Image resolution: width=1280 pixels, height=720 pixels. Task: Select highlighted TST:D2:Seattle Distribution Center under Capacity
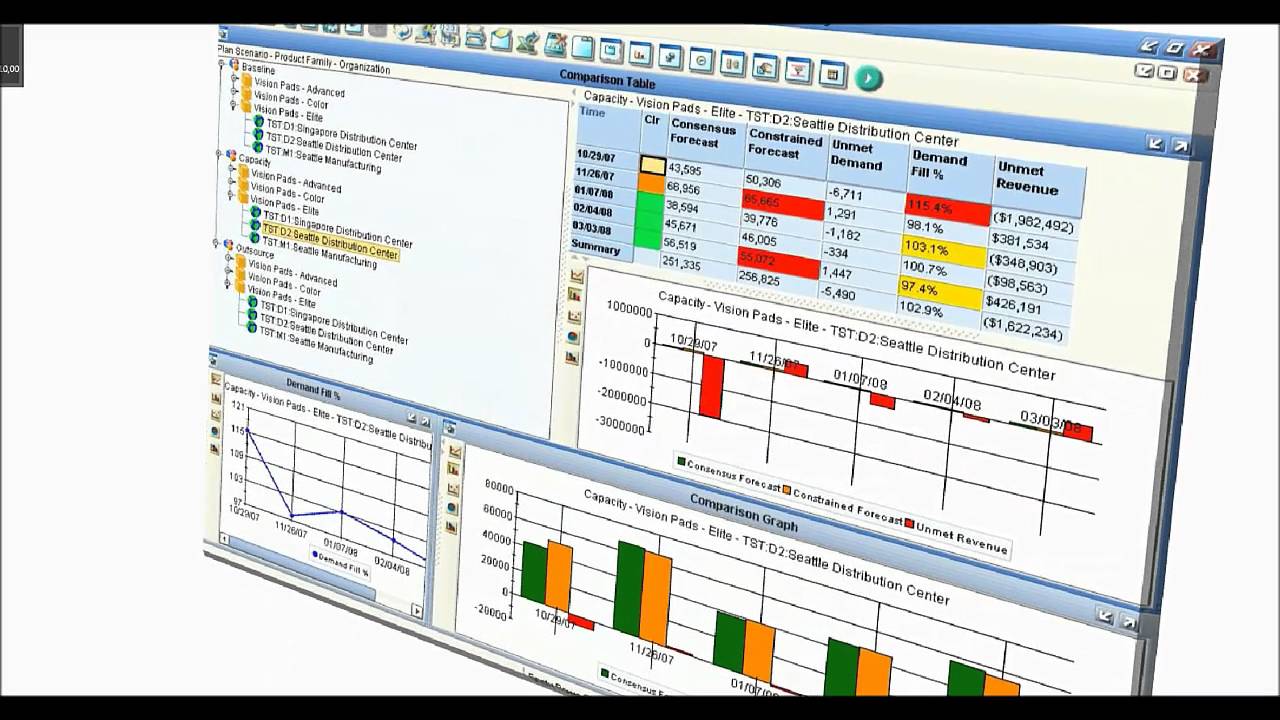[x=331, y=241]
